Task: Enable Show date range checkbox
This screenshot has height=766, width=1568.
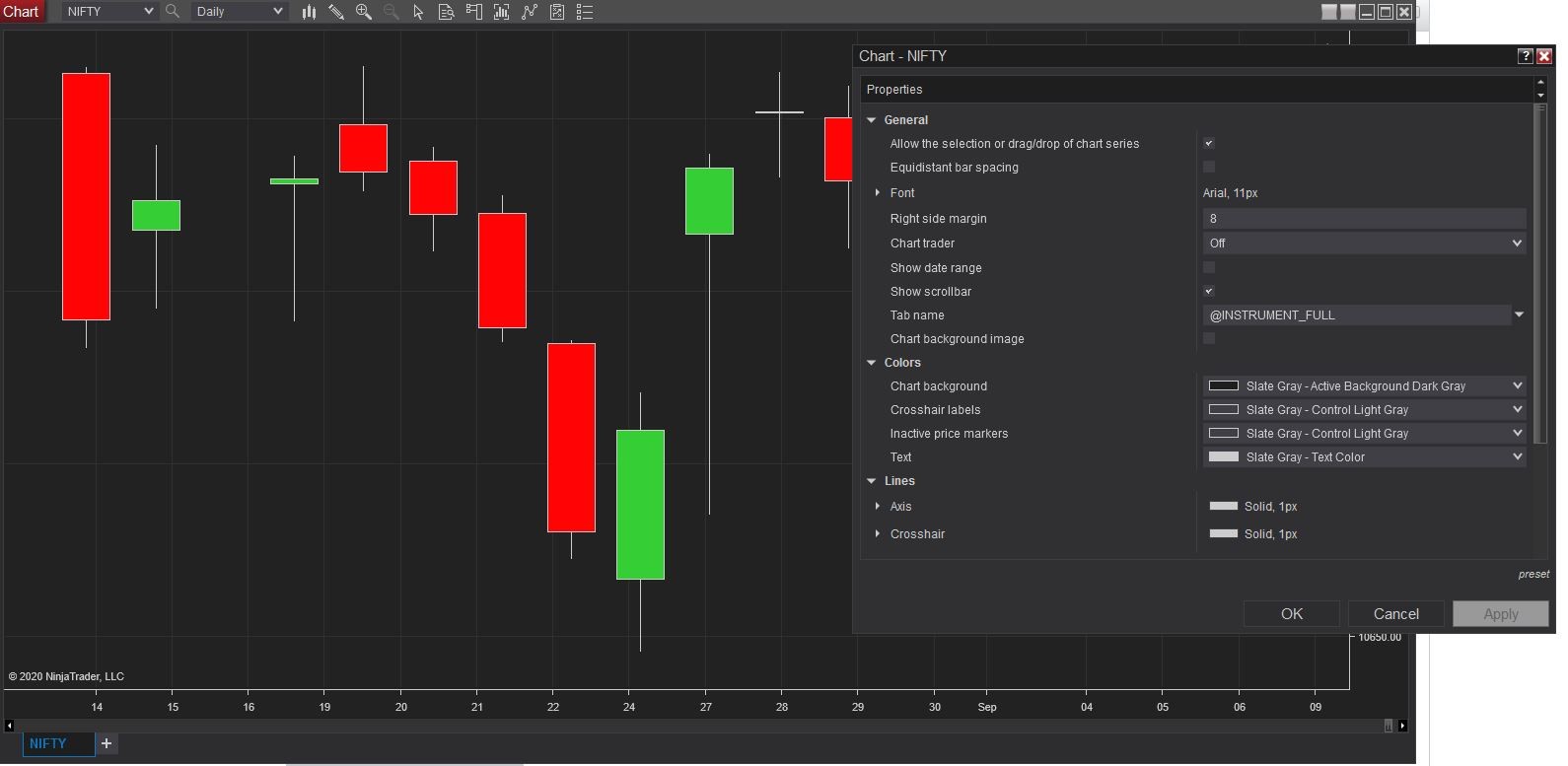Action: click(x=1209, y=268)
